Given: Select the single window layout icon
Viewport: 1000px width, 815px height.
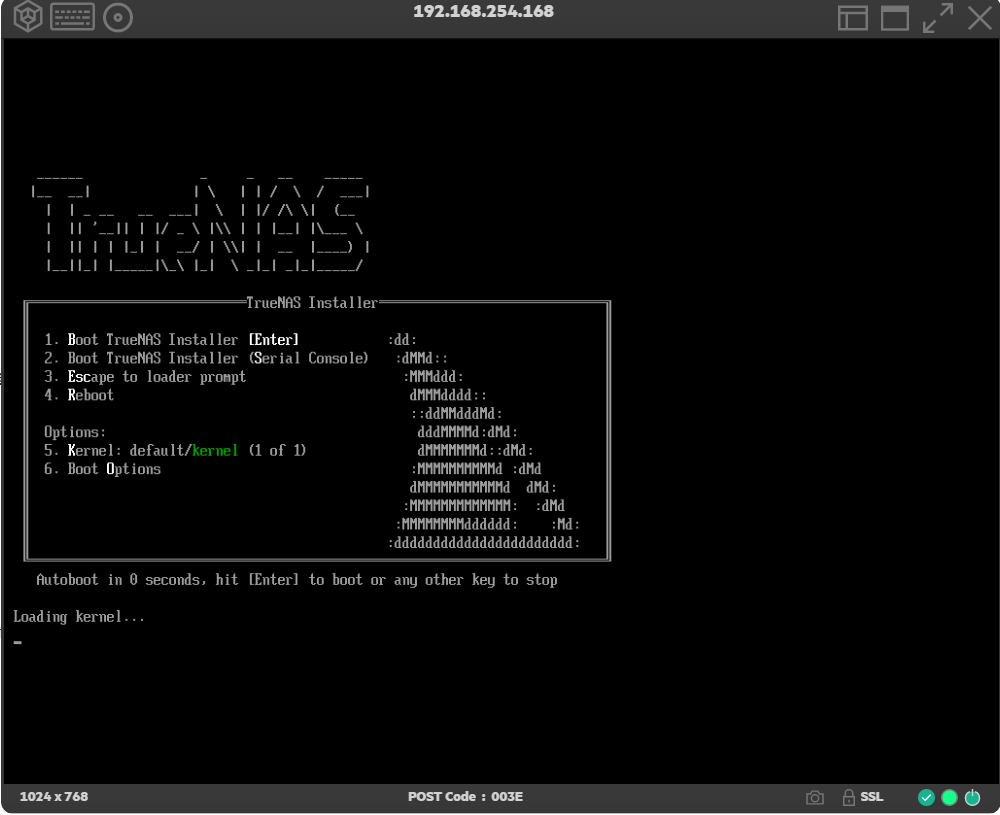Looking at the screenshot, I should 894,18.
